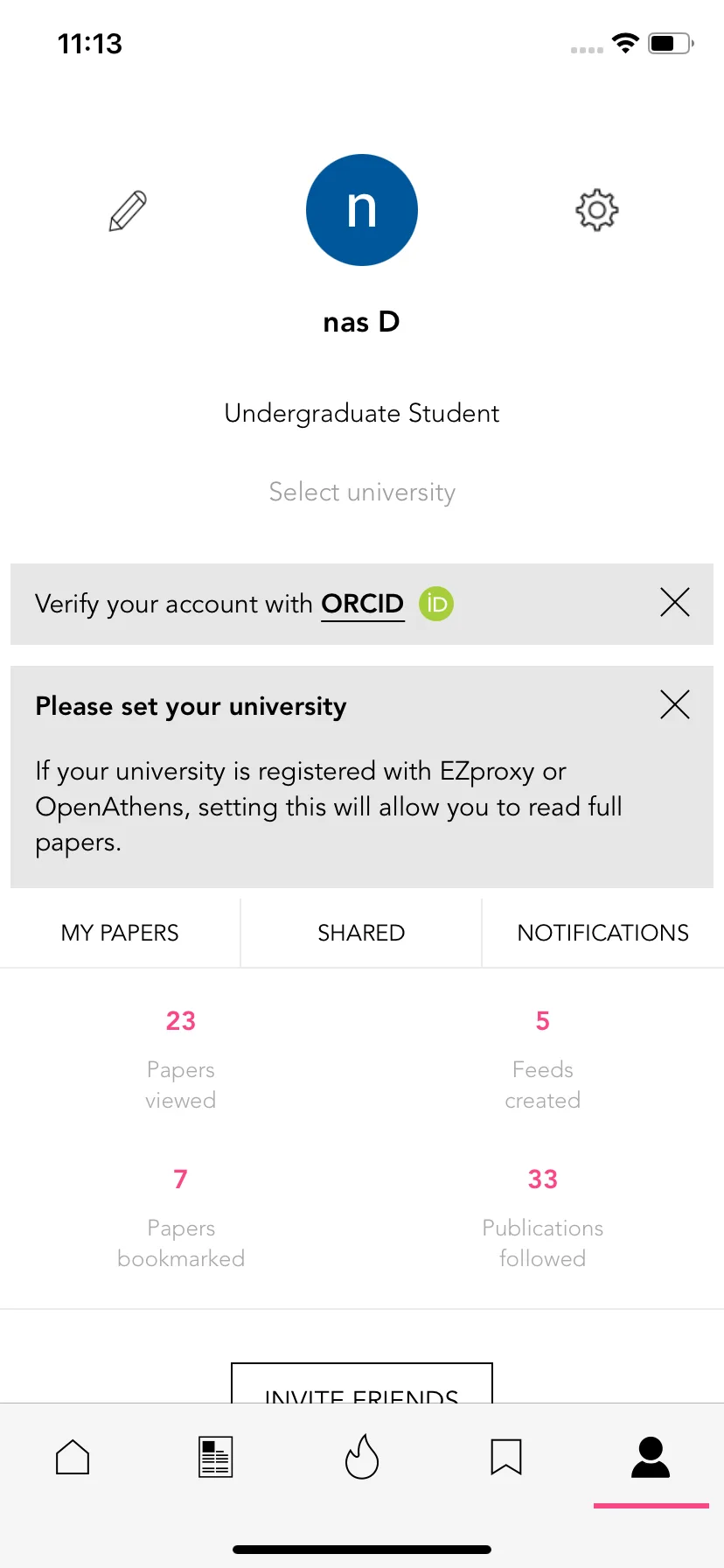Open settings via the gear icon
Image resolution: width=724 pixels, height=1568 pixels.
pos(597,210)
